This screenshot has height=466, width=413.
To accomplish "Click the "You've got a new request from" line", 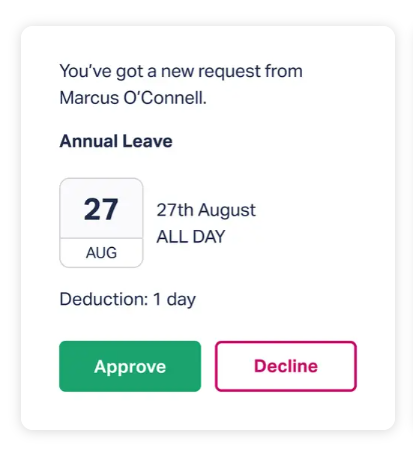I will 181,71.
